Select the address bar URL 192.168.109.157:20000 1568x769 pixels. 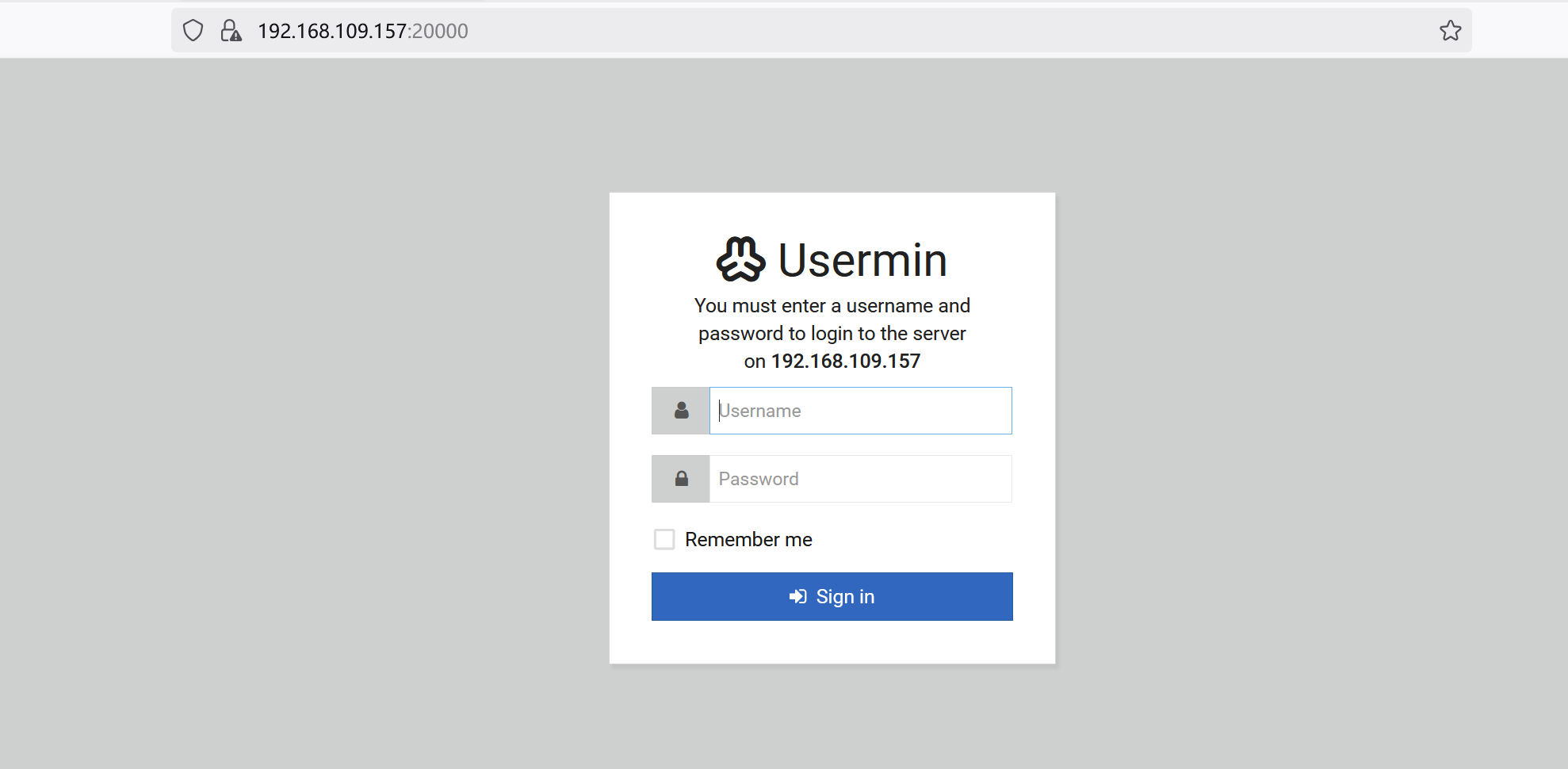(363, 31)
